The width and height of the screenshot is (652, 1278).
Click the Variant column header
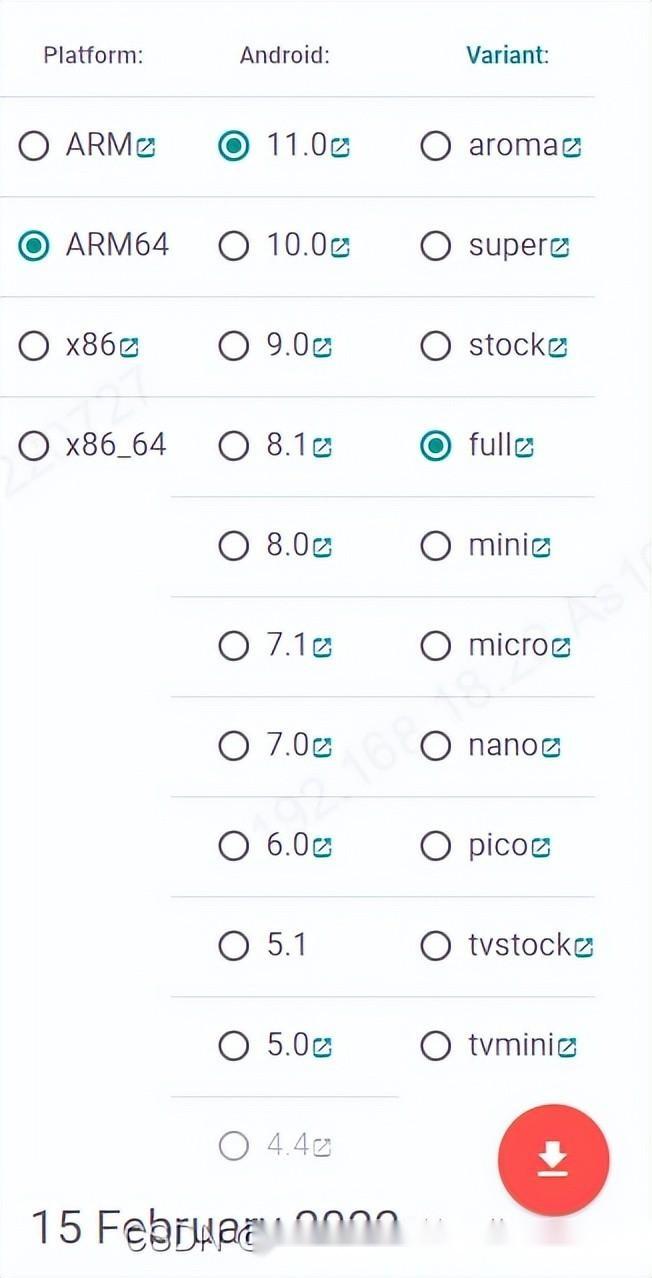tap(507, 54)
